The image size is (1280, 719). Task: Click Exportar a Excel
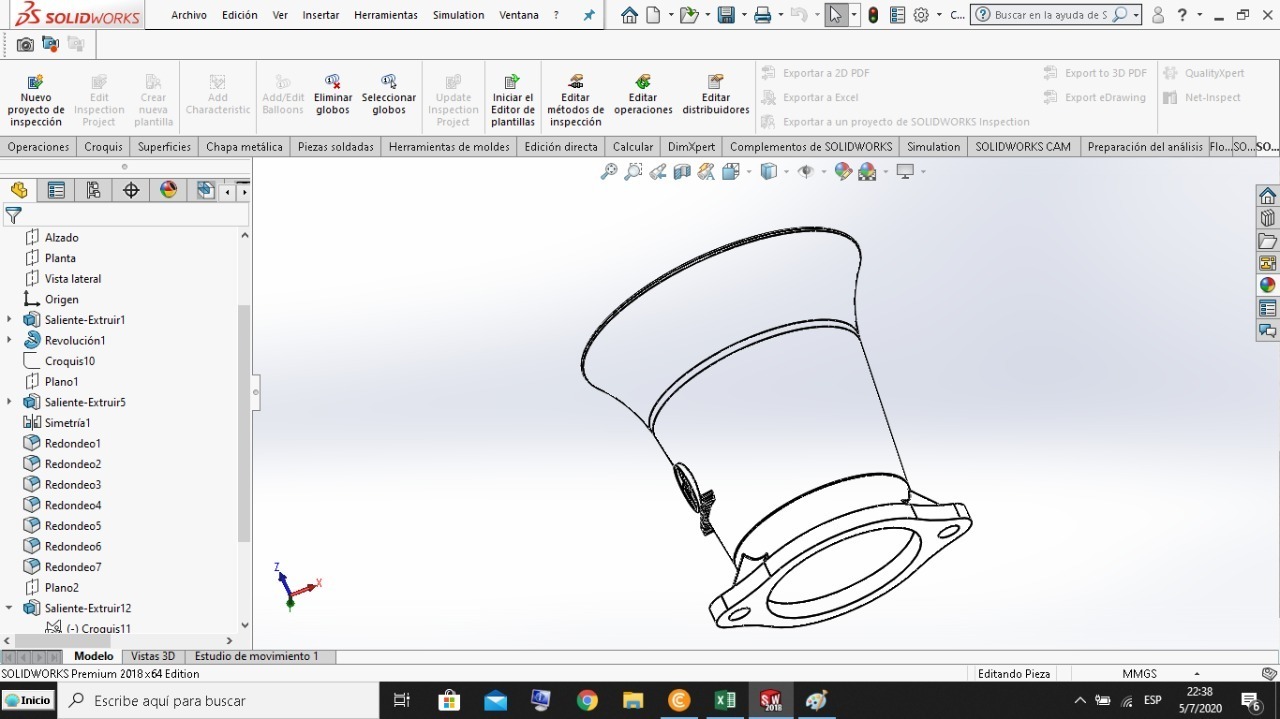pos(811,97)
